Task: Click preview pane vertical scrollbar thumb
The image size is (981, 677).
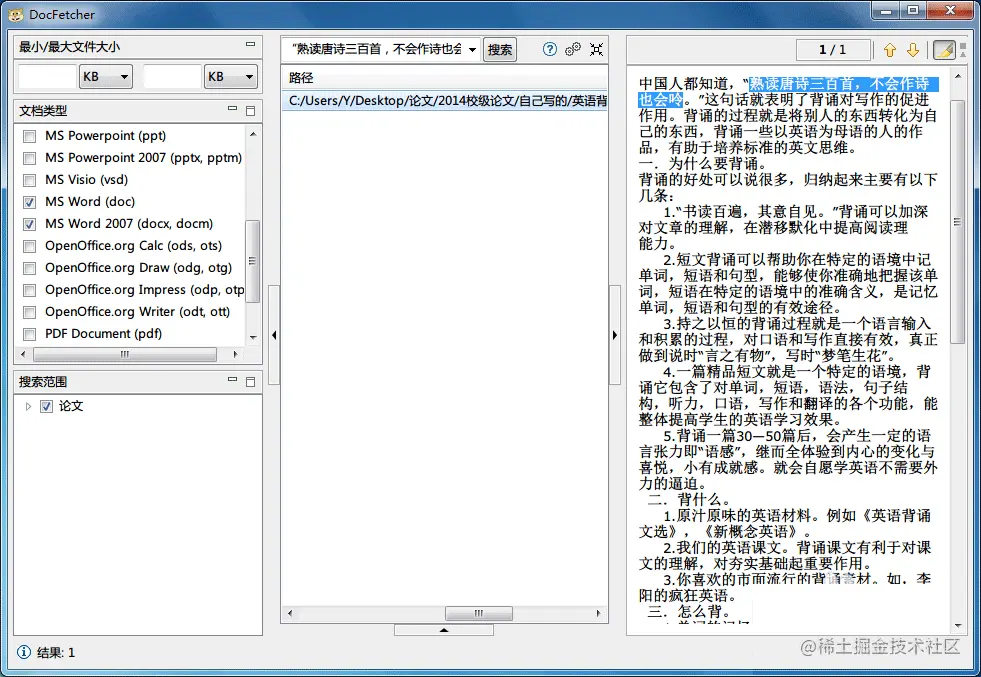Action: pos(957,221)
